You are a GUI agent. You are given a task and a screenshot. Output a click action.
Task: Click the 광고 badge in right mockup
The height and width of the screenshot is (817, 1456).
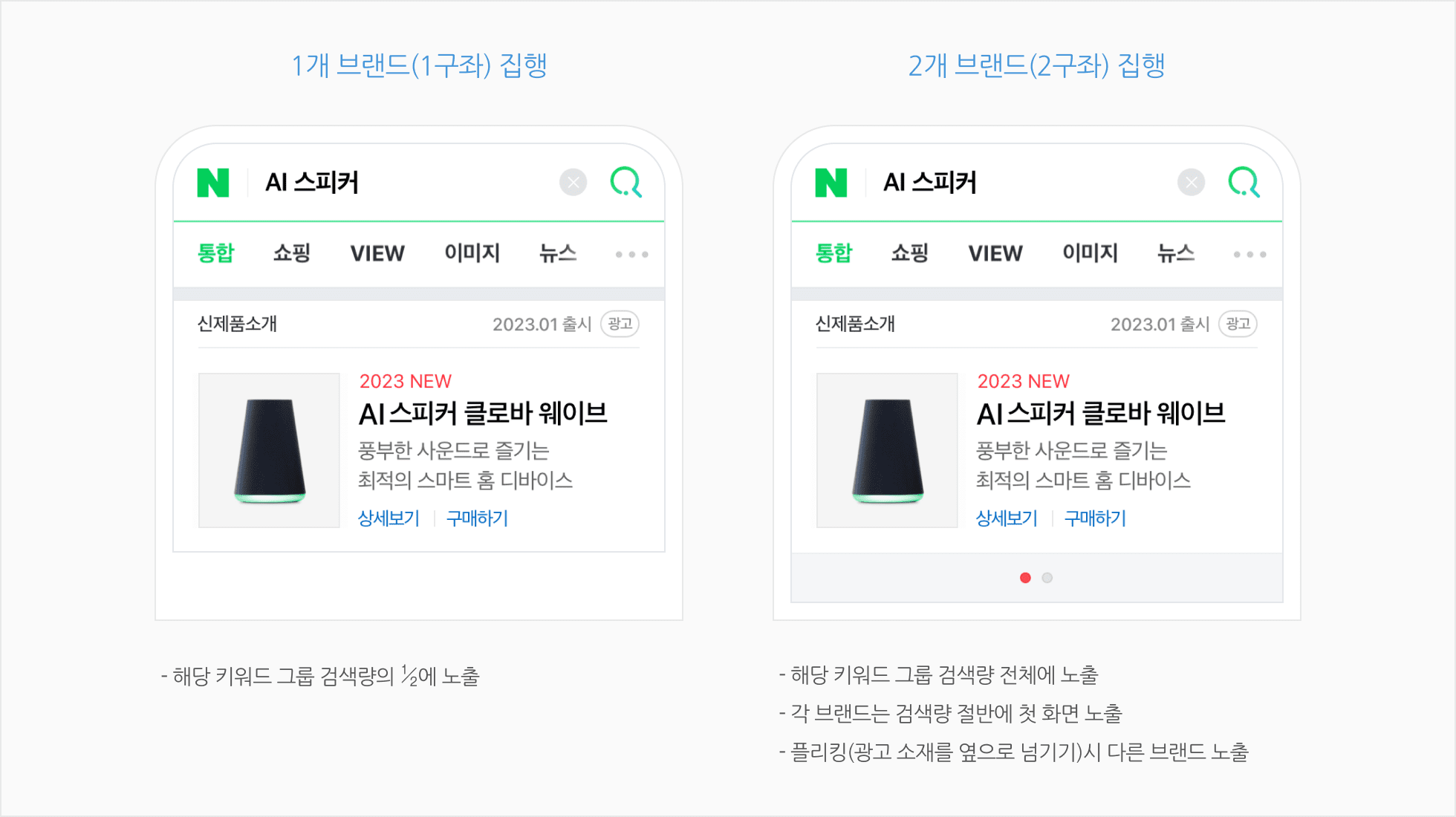1238,324
